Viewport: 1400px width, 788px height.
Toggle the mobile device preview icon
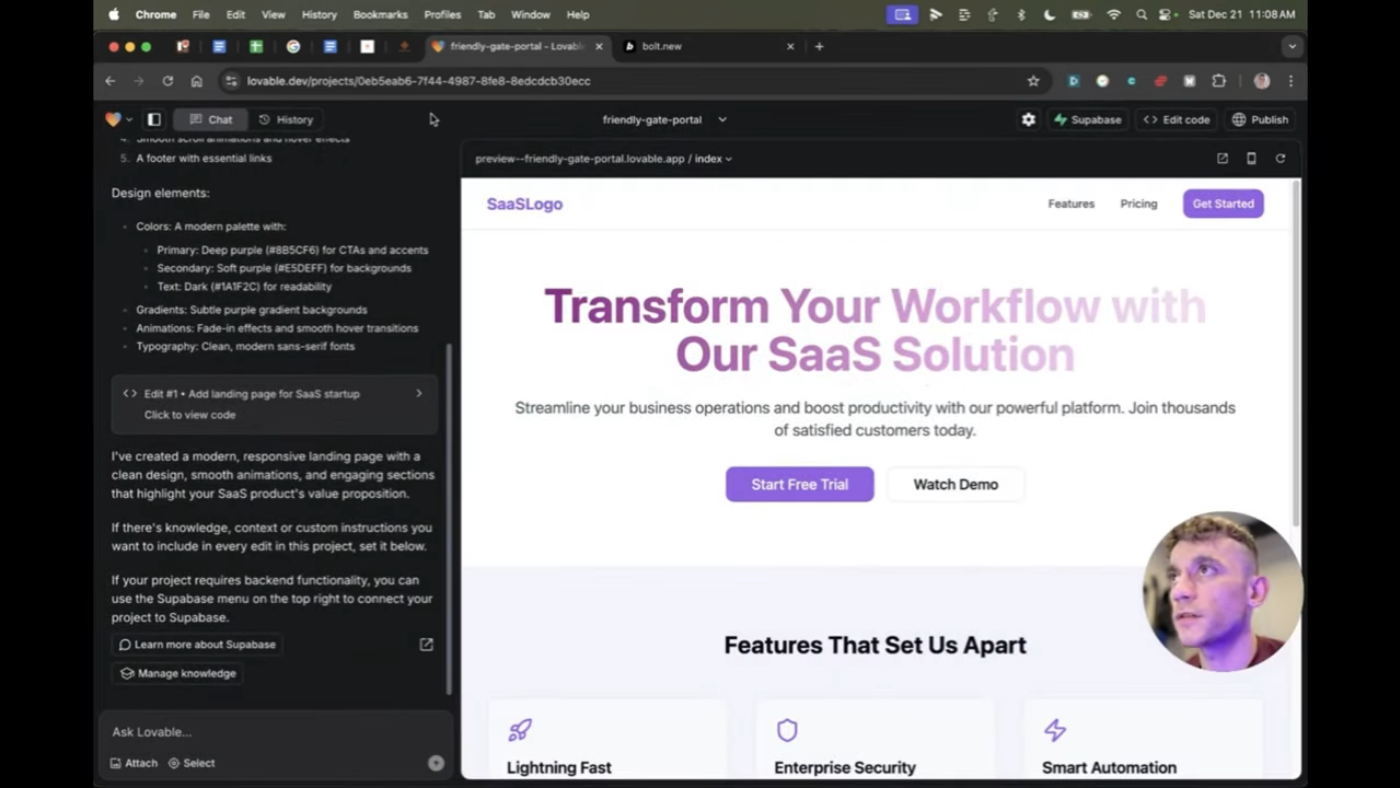pos(1251,158)
